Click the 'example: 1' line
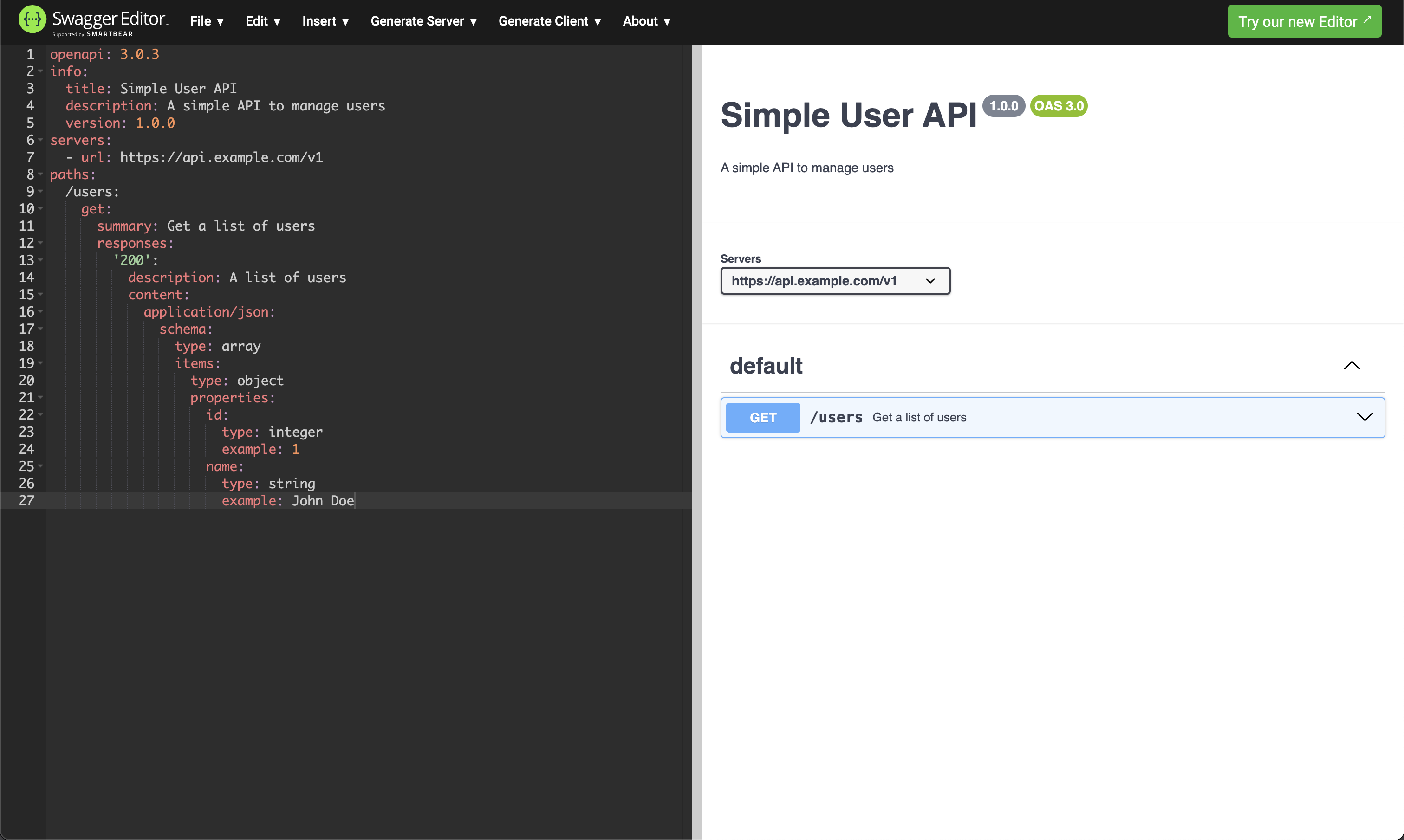This screenshot has width=1404, height=840. (x=260, y=449)
